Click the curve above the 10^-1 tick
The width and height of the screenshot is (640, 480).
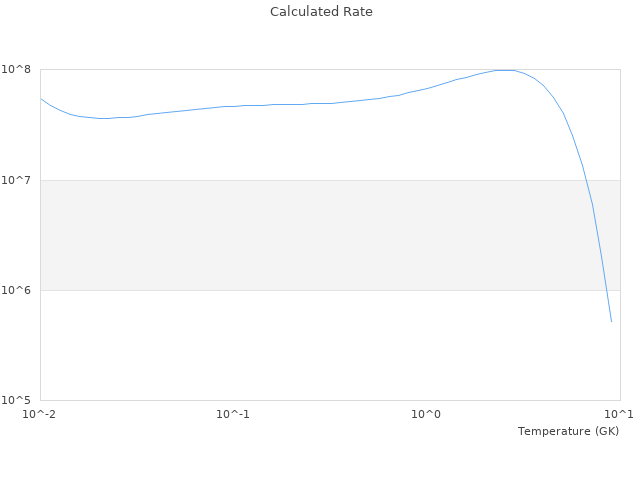[233, 106]
